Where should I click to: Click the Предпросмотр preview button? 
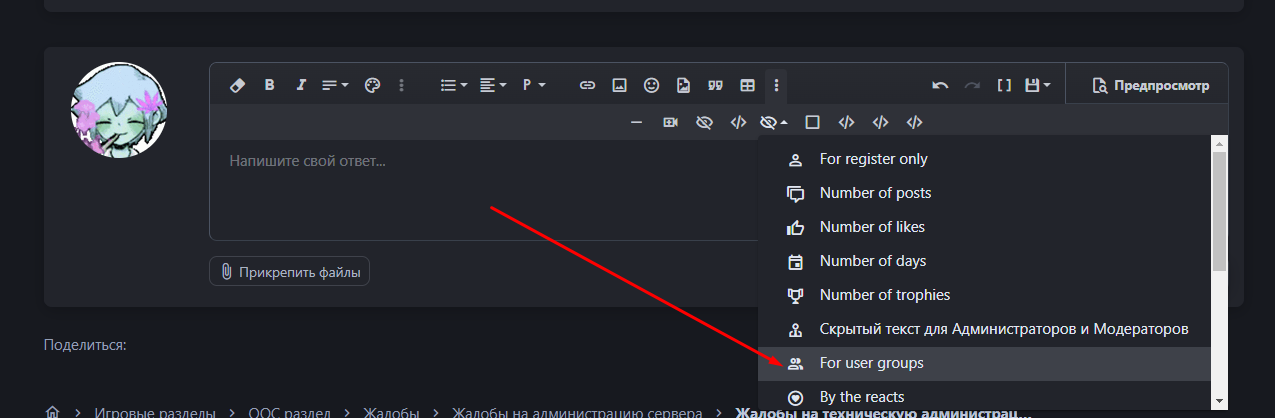coord(1151,85)
